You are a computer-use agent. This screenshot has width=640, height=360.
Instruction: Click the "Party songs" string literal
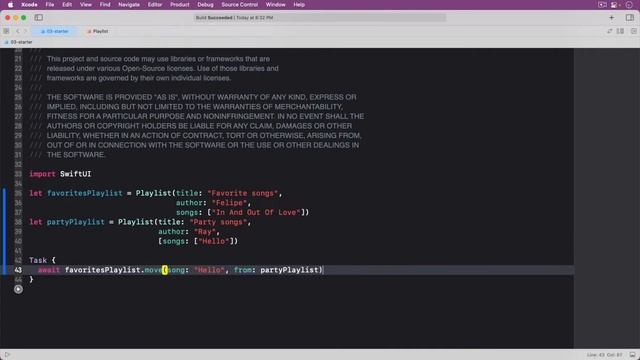point(218,222)
